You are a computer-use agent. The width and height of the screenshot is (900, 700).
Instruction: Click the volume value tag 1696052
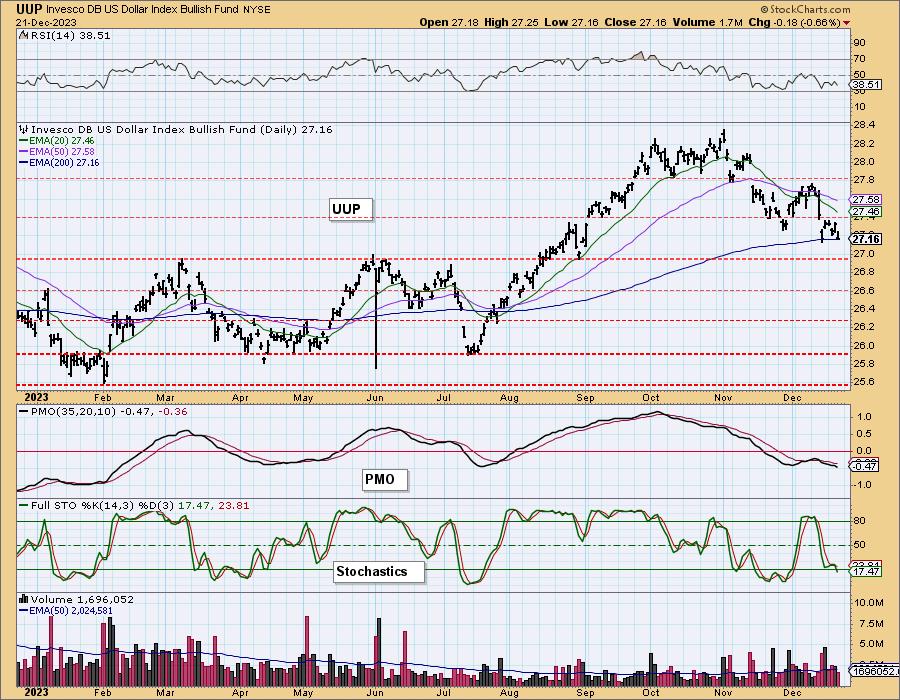pos(875,671)
